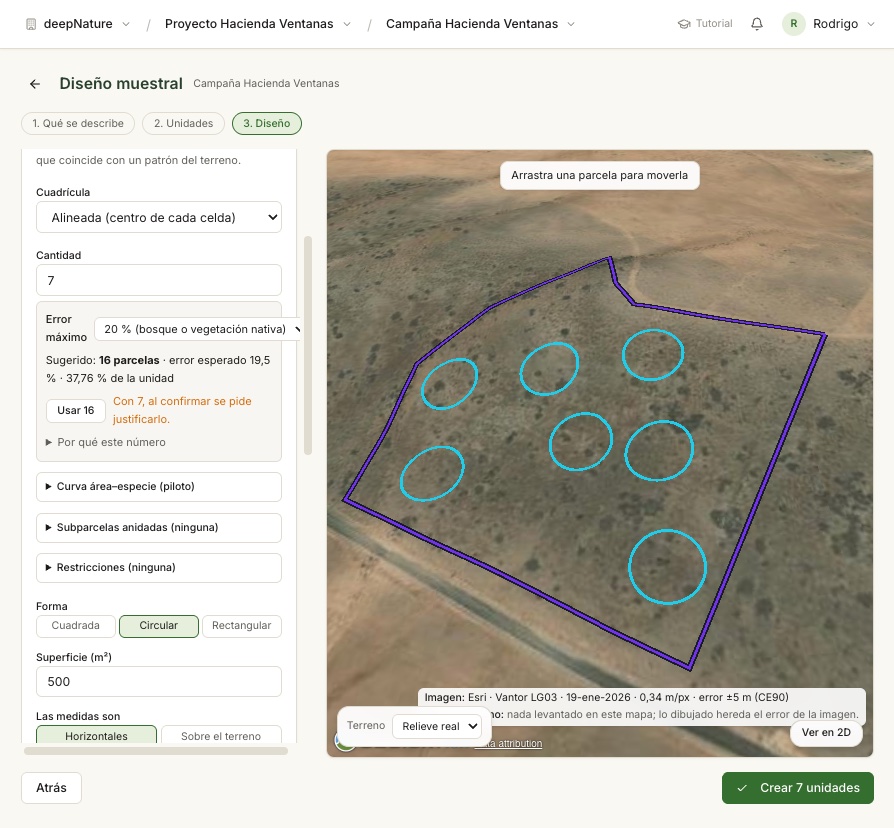Select Rectangular plot shape
The width and height of the screenshot is (894, 828).
pos(242,626)
